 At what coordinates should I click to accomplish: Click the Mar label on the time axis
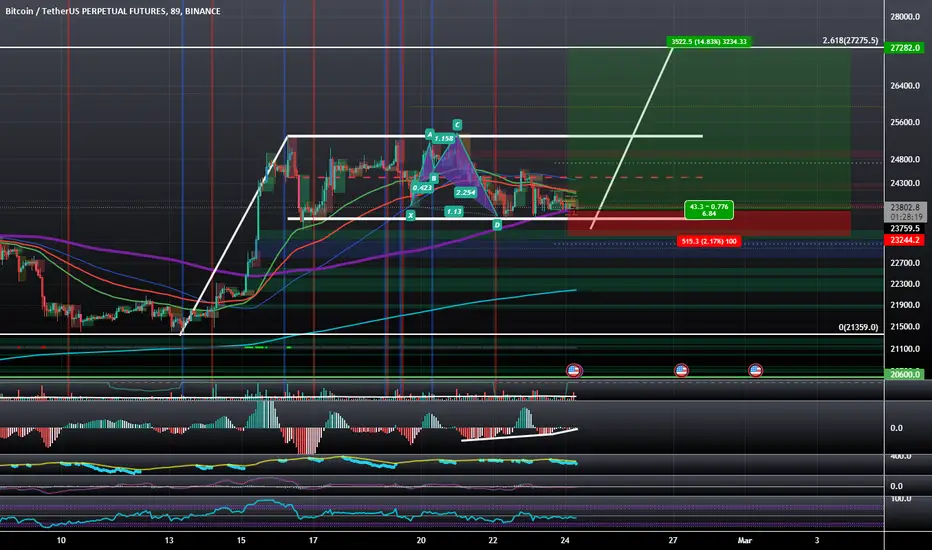[745, 540]
